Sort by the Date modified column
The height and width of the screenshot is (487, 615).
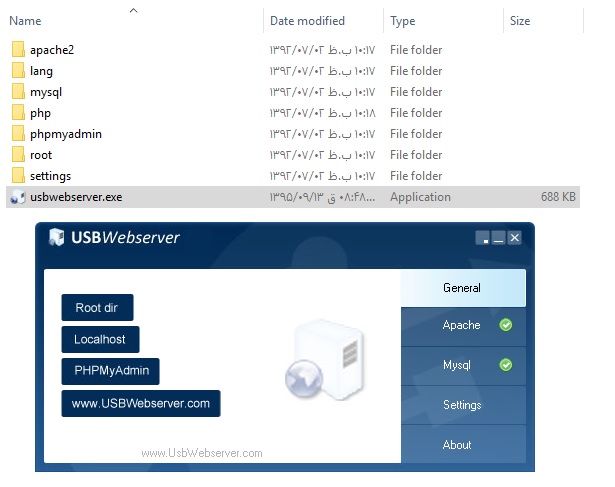coord(307,21)
